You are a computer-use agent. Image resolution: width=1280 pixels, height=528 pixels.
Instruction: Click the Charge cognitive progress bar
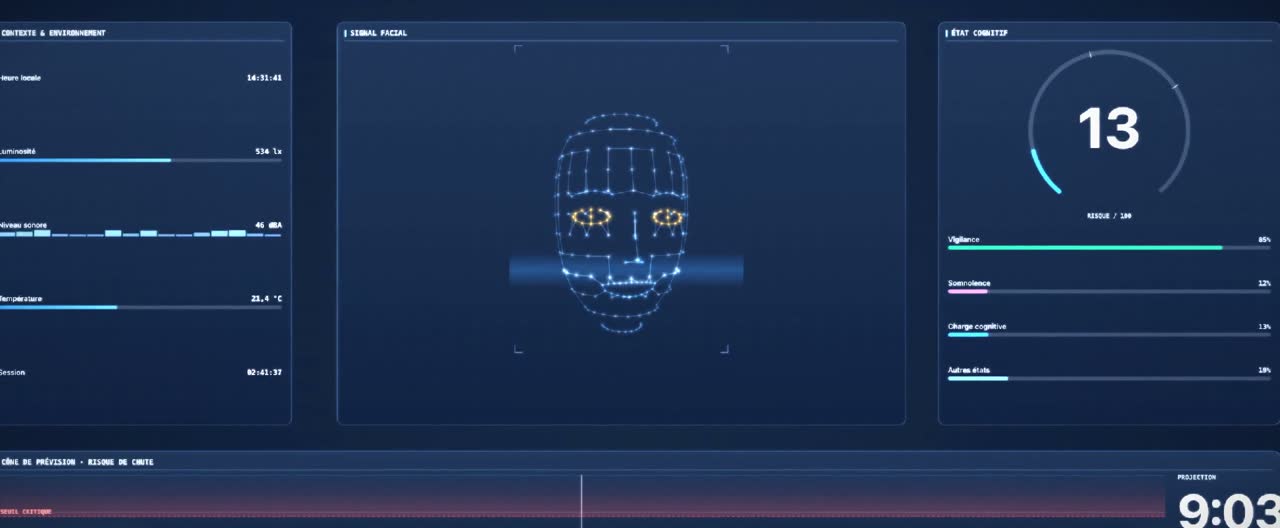click(1109, 335)
